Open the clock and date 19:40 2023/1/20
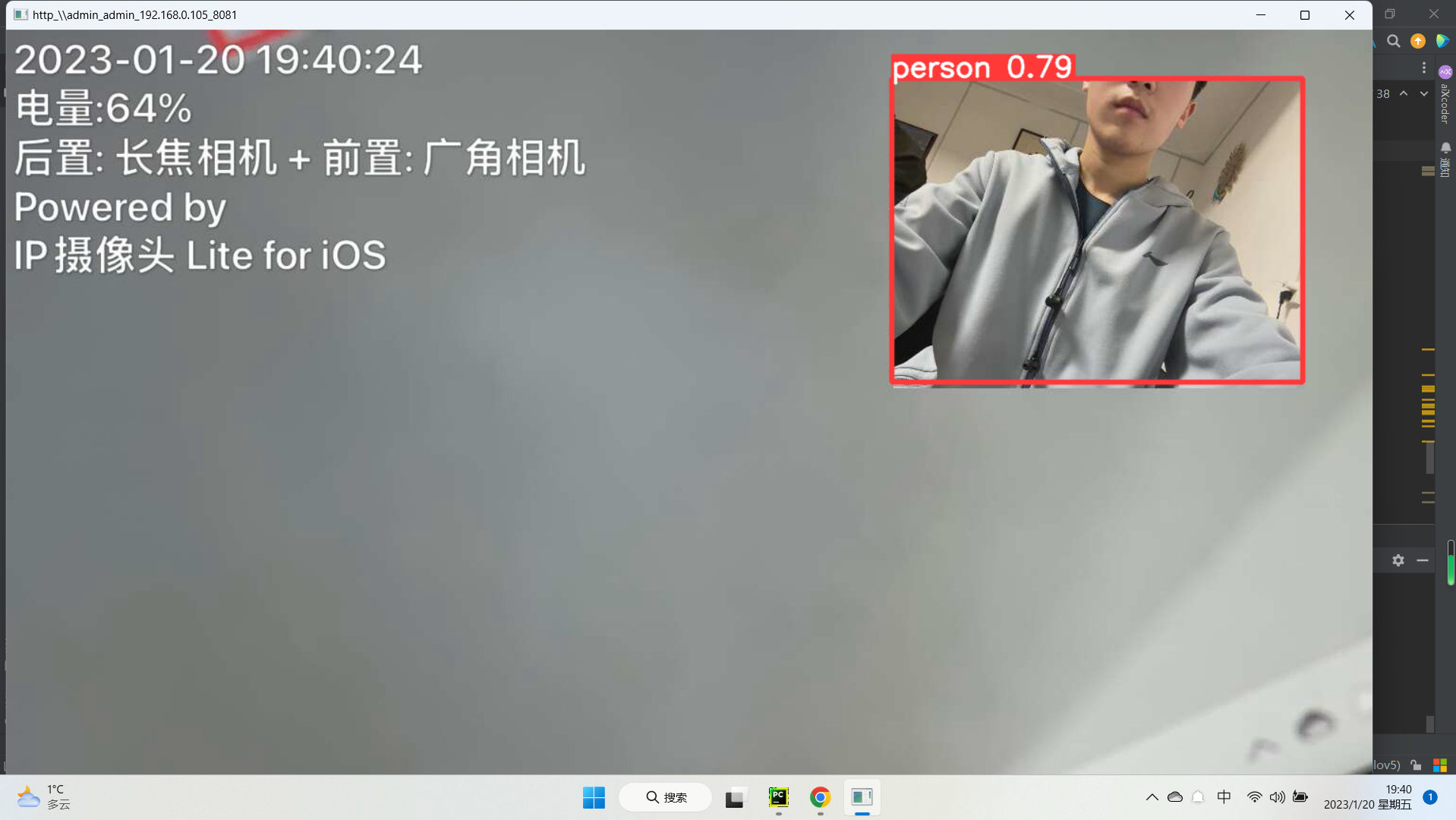The height and width of the screenshot is (820, 1456). (1368, 797)
